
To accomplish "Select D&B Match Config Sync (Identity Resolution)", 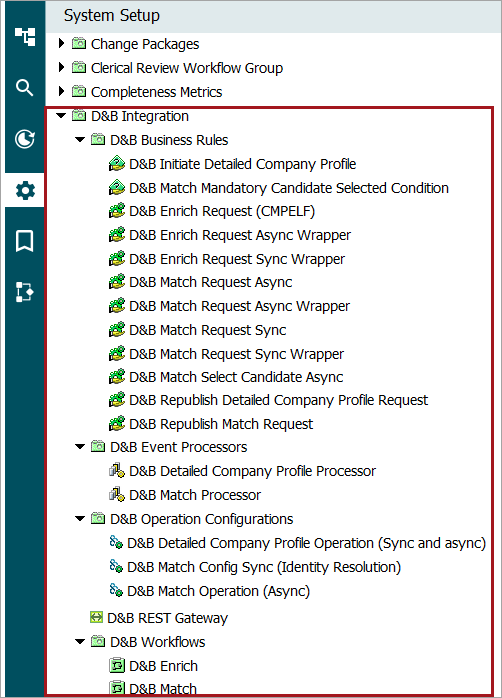I will tap(264, 567).
